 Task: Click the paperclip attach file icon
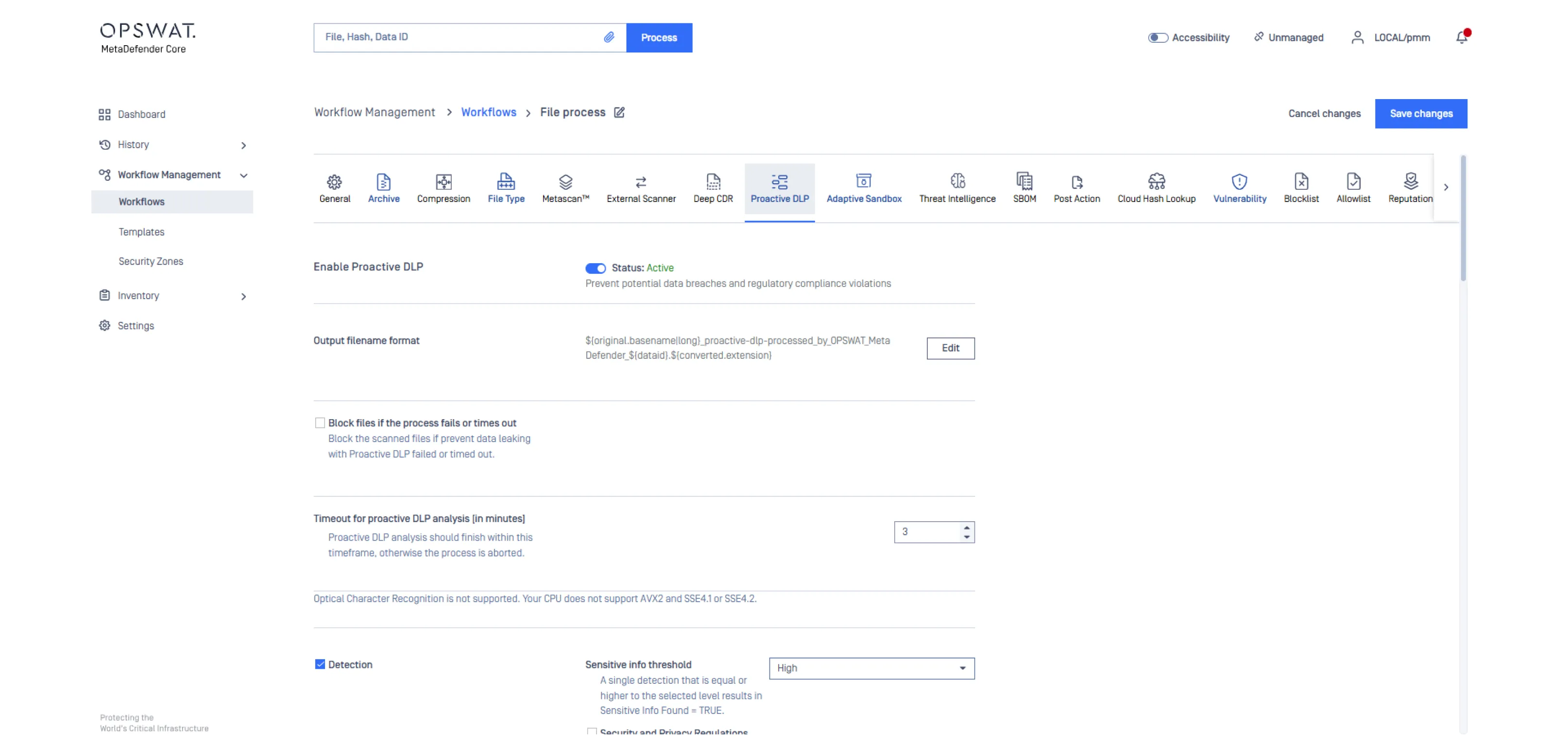(609, 37)
